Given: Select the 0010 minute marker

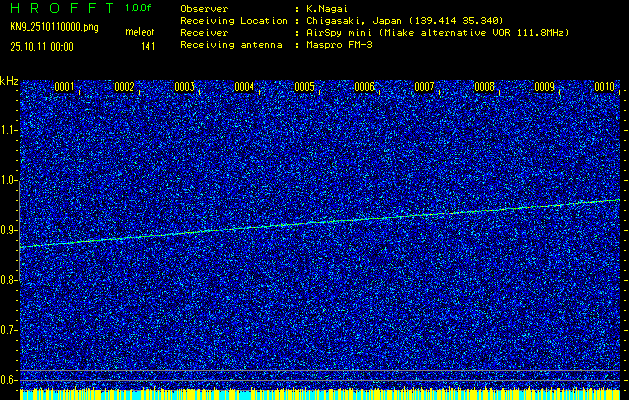Looking at the screenshot, I should tap(604, 87).
